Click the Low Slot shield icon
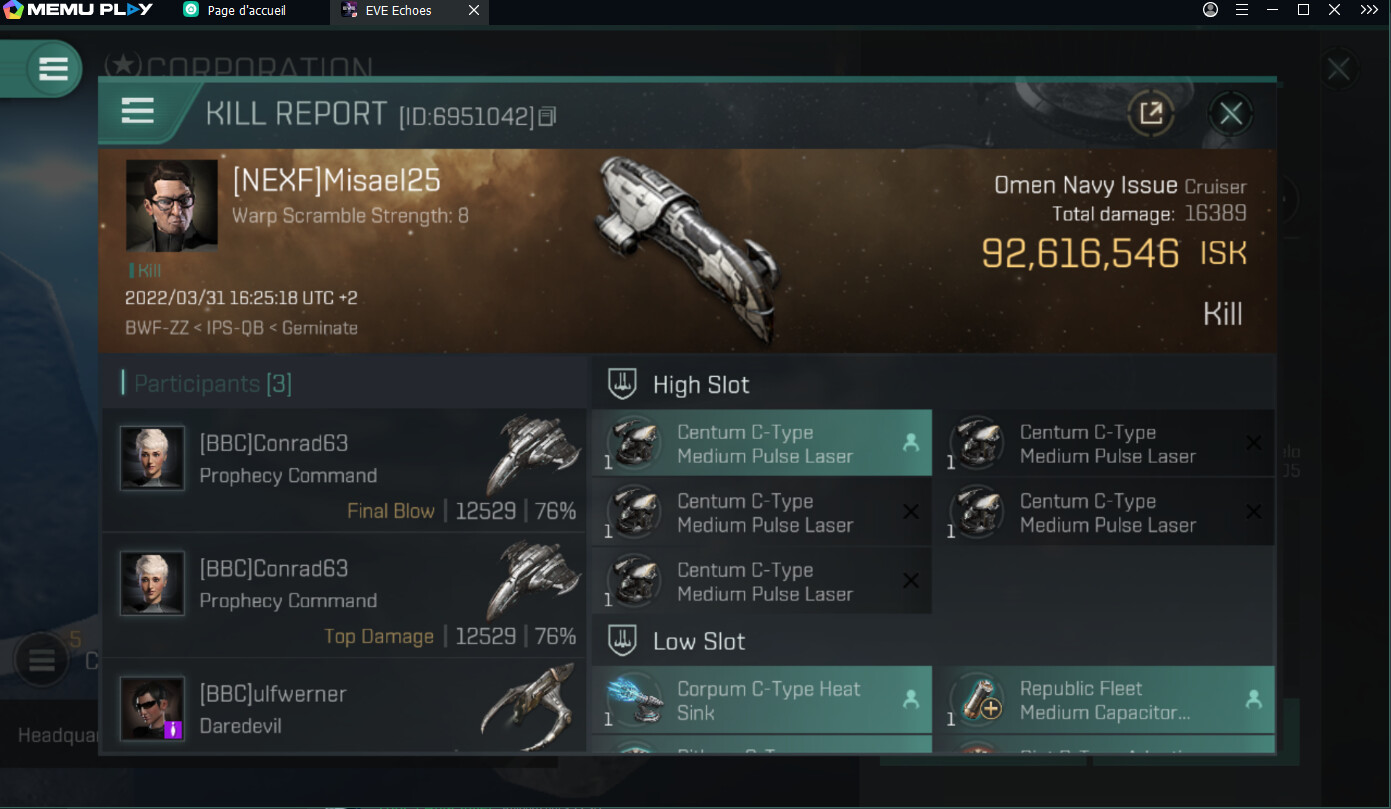The height and width of the screenshot is (809, 1391). point(622,641)
